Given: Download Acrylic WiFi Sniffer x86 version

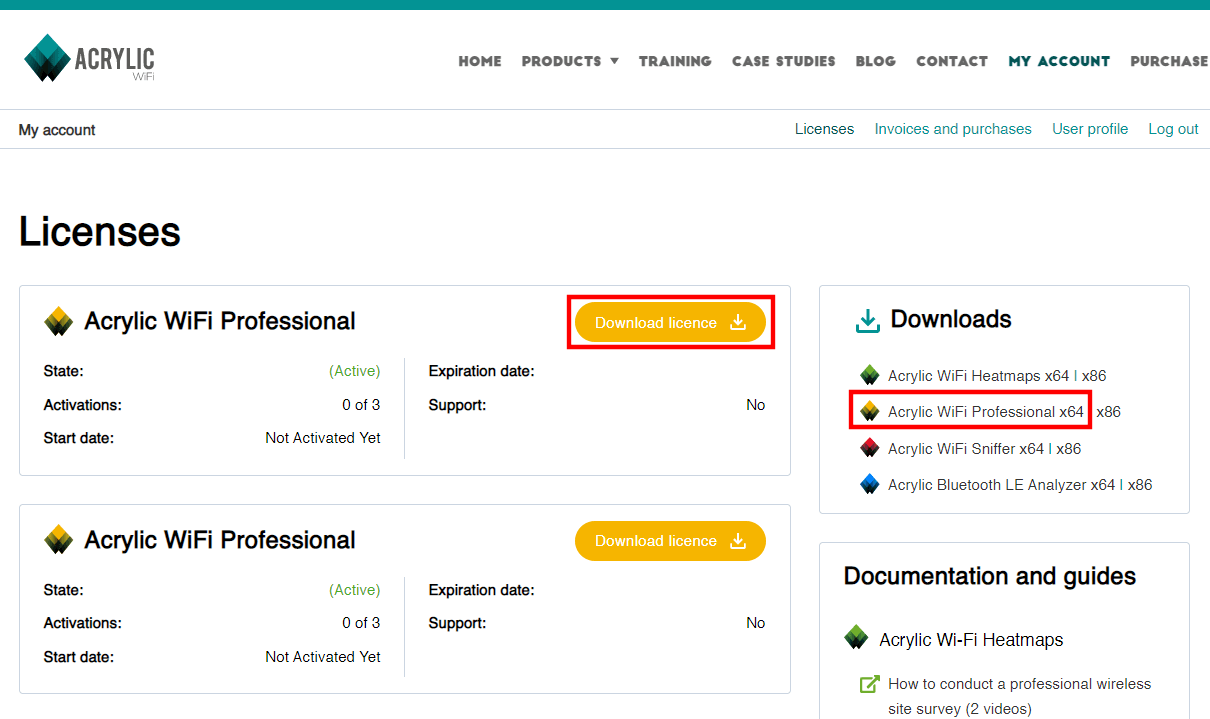Looking at the screenshot, I should point(1069,449).
